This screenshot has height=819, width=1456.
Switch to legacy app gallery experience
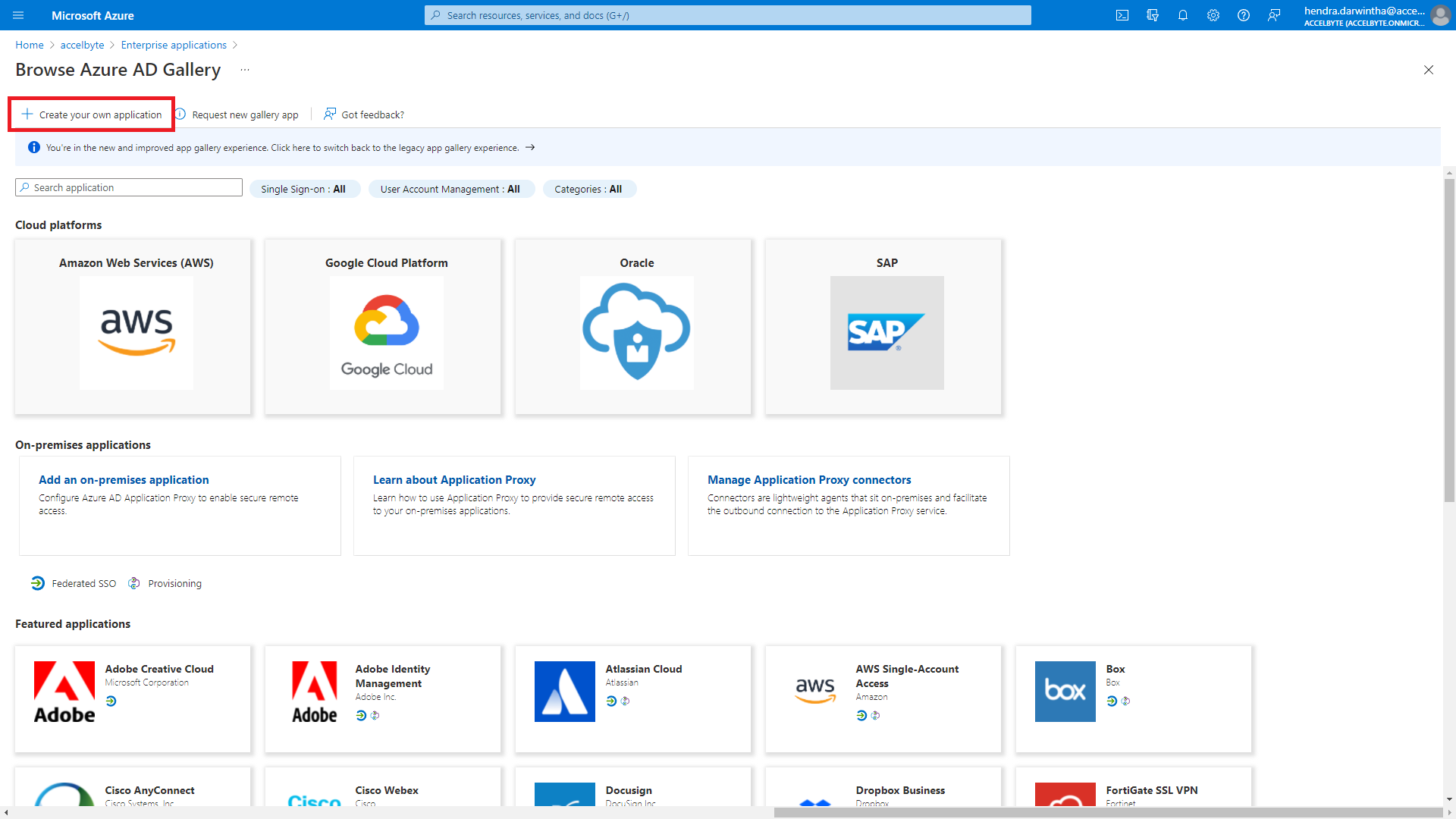point(529,147)
